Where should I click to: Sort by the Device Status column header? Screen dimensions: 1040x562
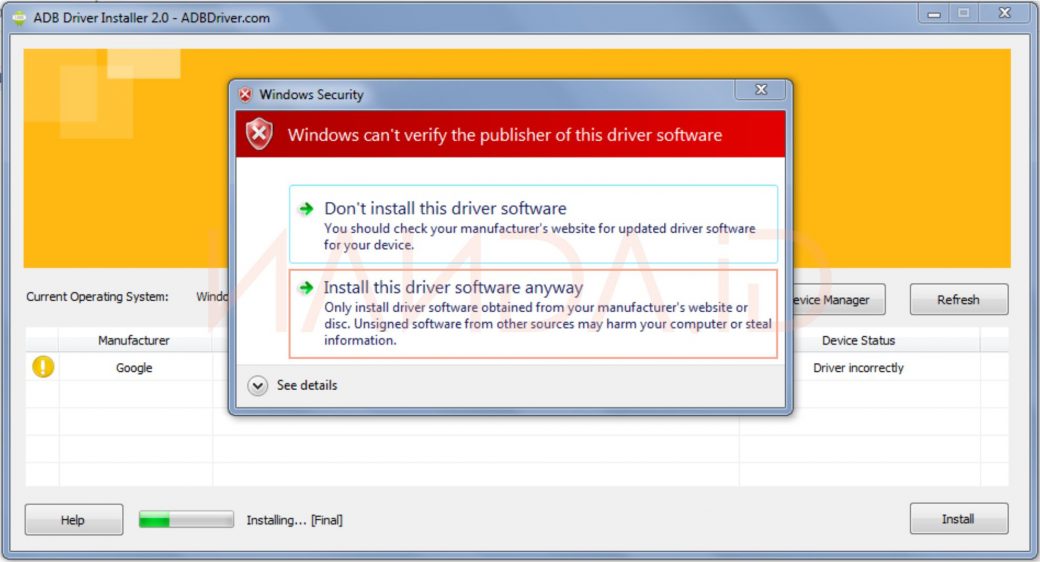coord(859,341)
